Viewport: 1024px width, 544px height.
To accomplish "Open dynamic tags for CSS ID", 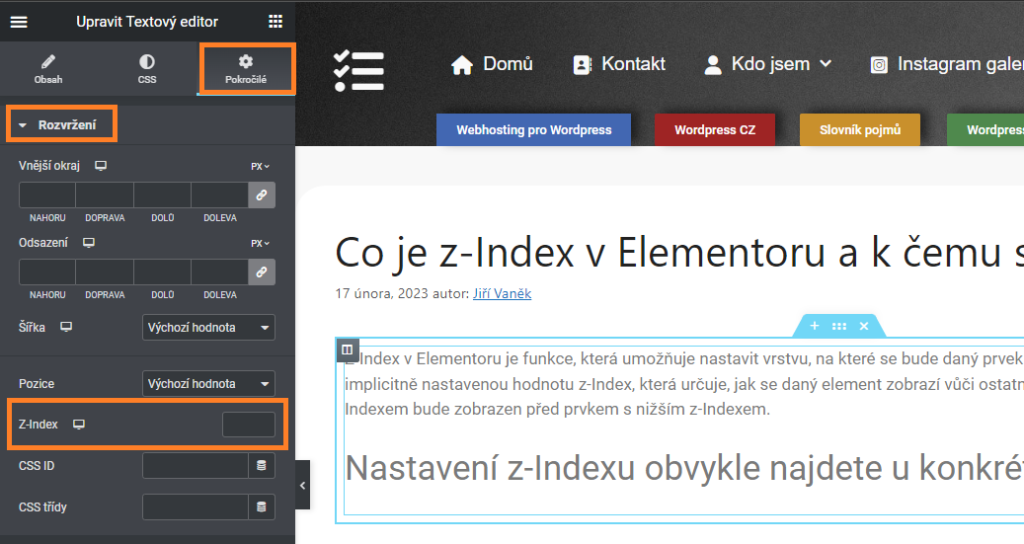I will point(262,466).
